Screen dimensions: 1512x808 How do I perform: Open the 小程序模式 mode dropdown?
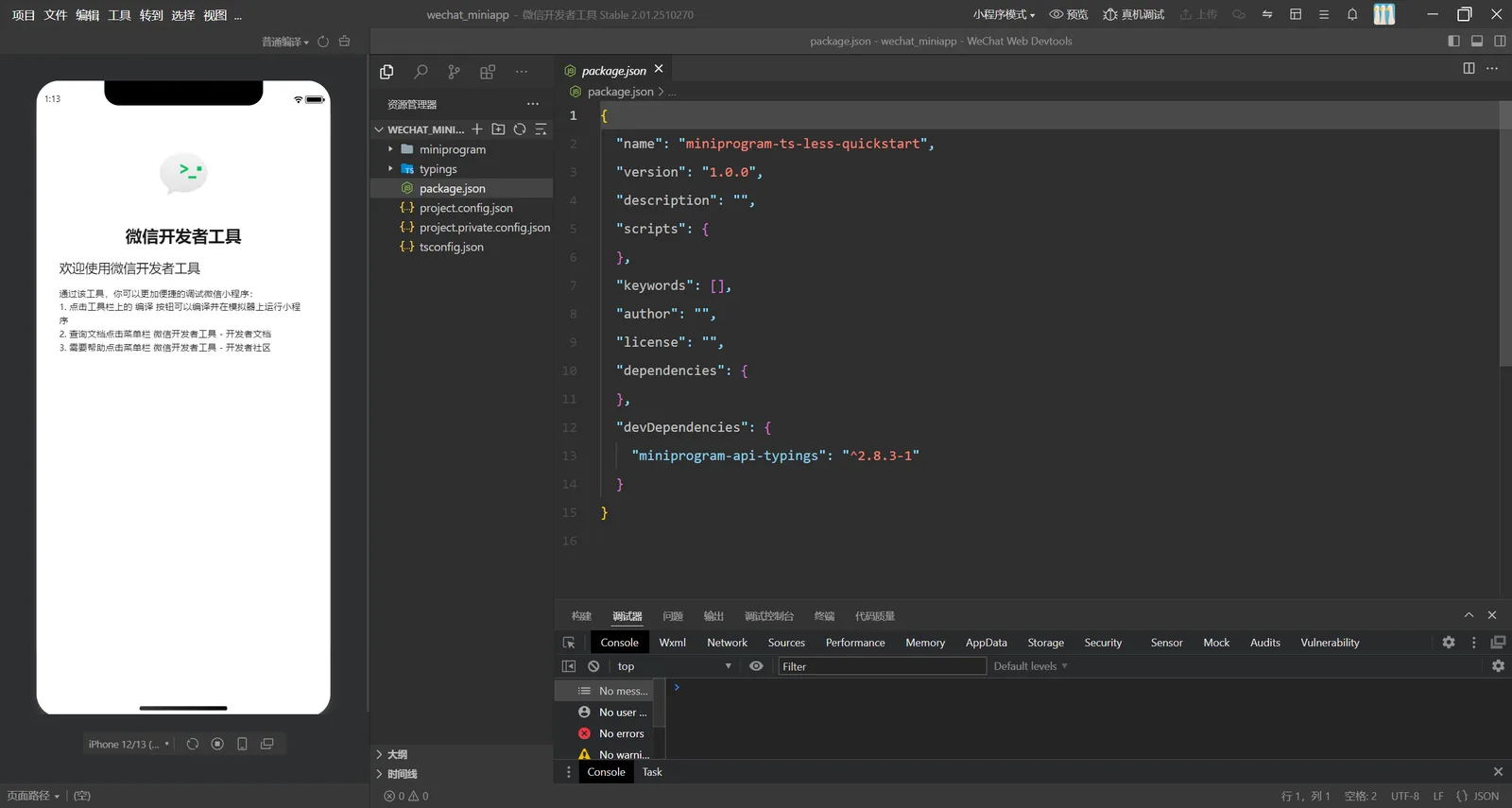click(1004, 14)
